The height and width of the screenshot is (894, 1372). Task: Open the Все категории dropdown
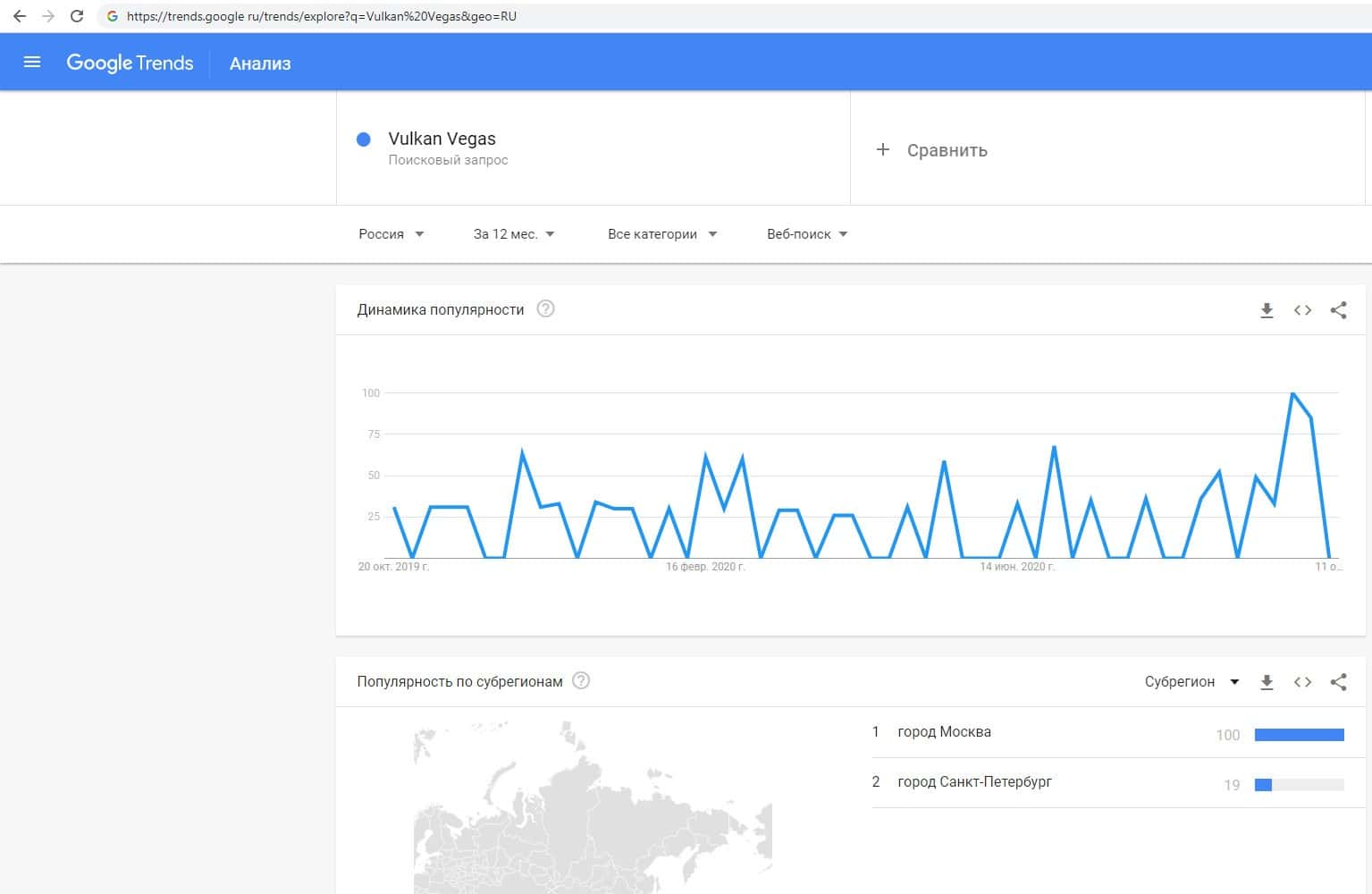pos(662,234)
